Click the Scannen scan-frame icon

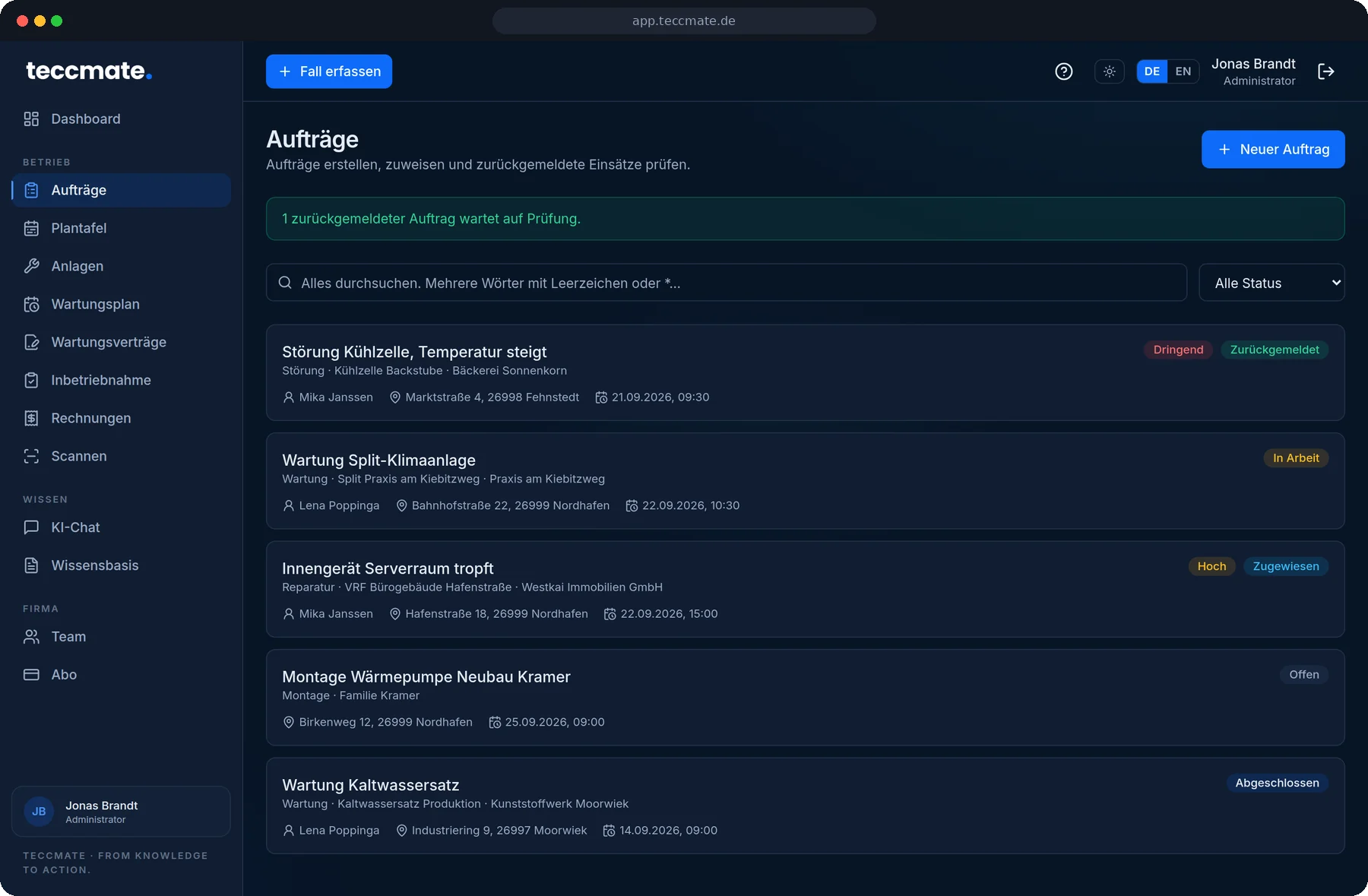[x=31, y=456]
